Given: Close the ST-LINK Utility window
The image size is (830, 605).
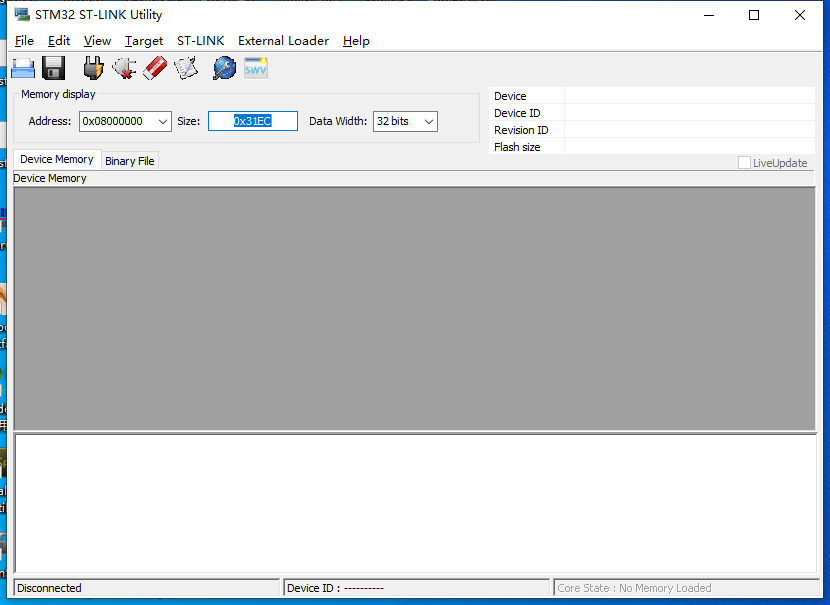Looking at the screenshot, I should (800, 15).
